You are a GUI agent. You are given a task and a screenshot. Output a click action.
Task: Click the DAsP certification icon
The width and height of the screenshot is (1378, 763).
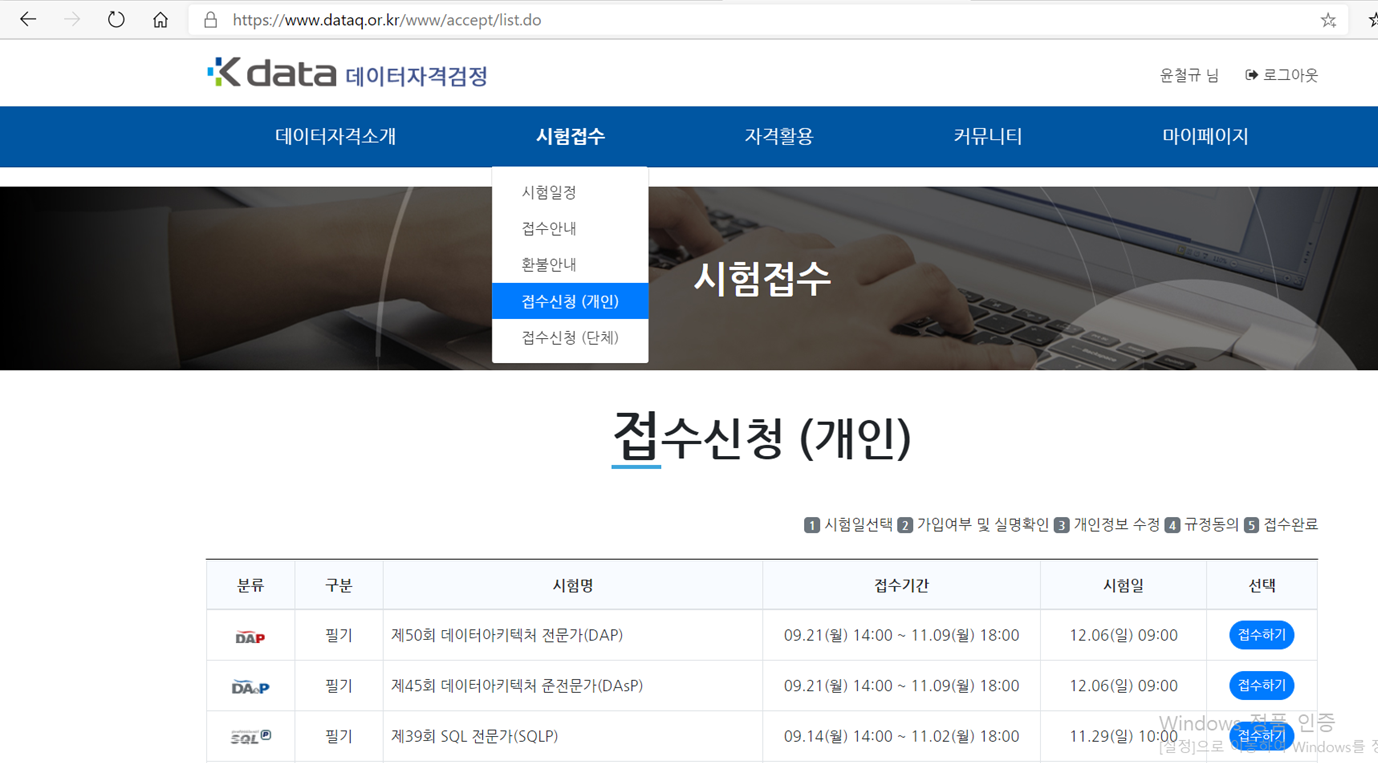(250, 685)
